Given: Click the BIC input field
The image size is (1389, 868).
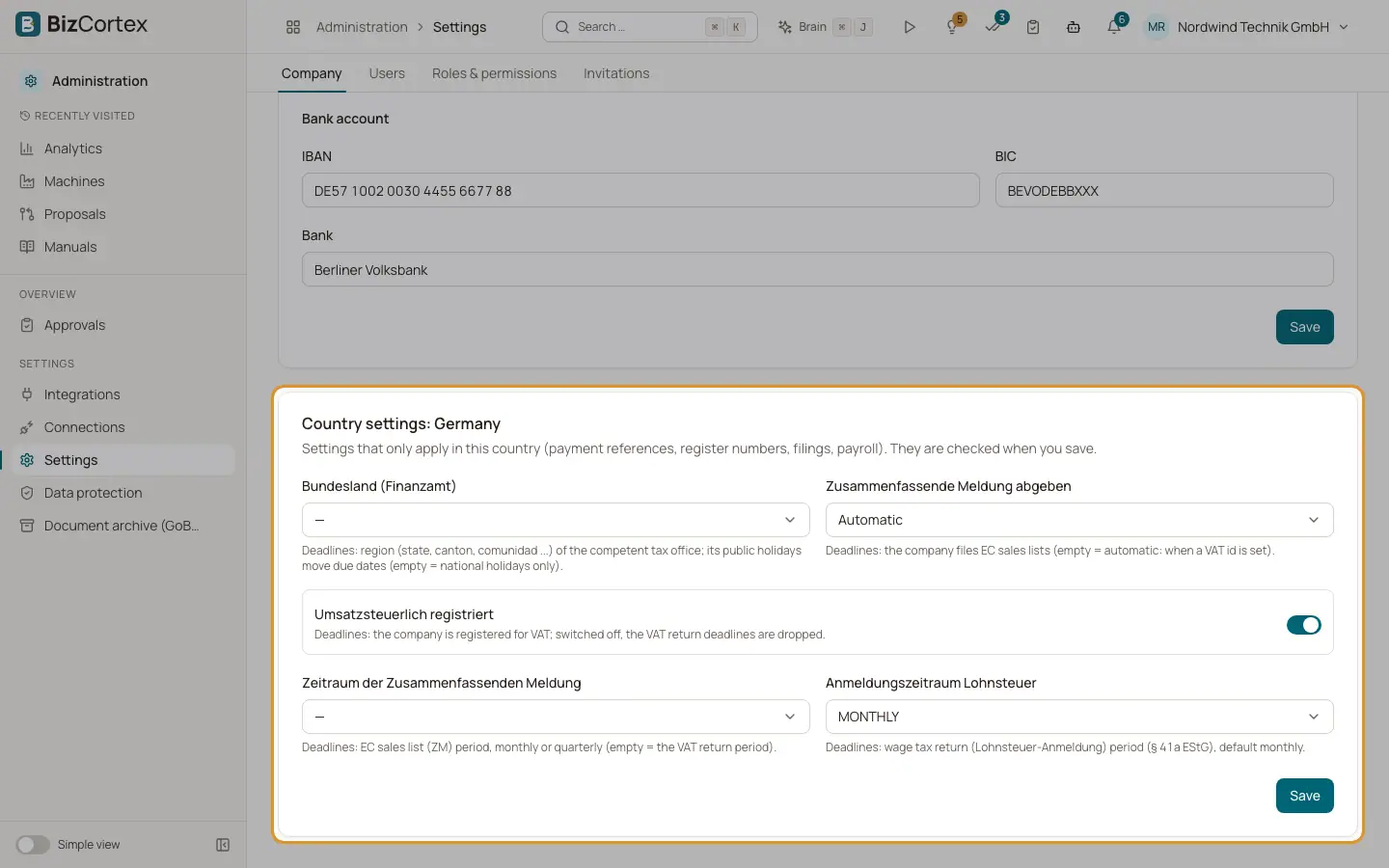Looking at the screenshot, I should pyautogui.click(x=1164, y=190).
